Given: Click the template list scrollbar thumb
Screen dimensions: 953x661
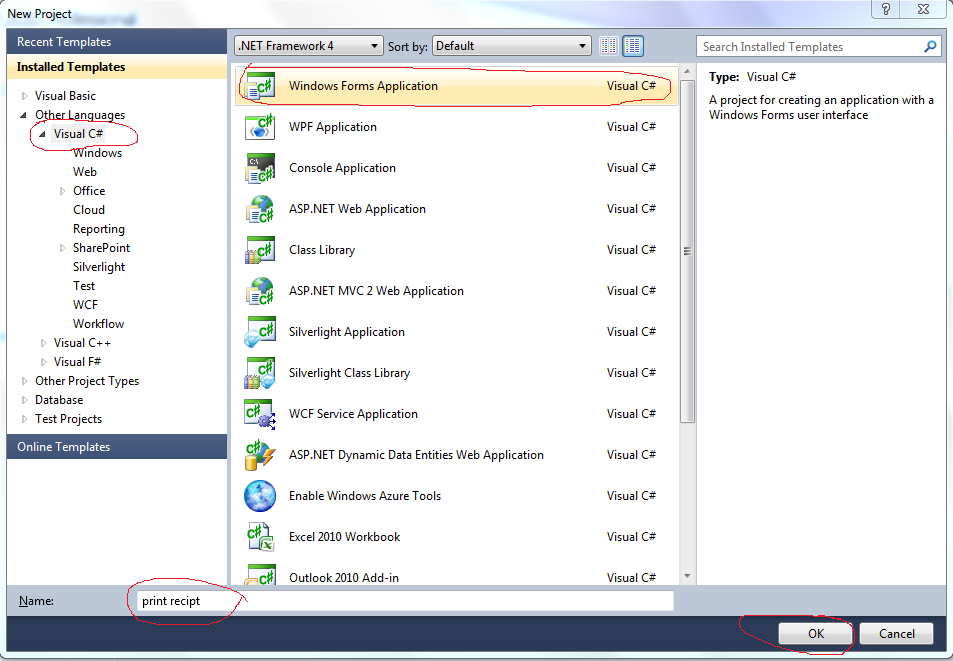Looking at the screenshot, I should [687, 251].
